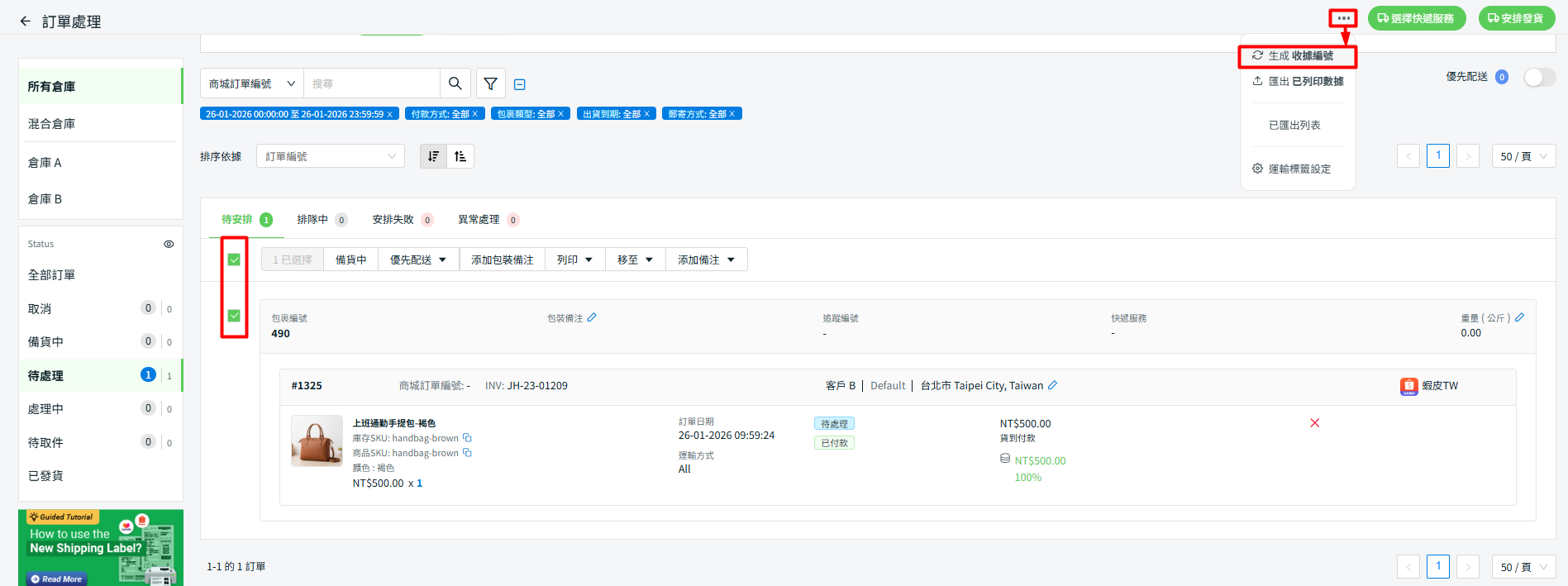Open the filter funnel icon
The image size is (1568, 586).
[x=490, y=83]
